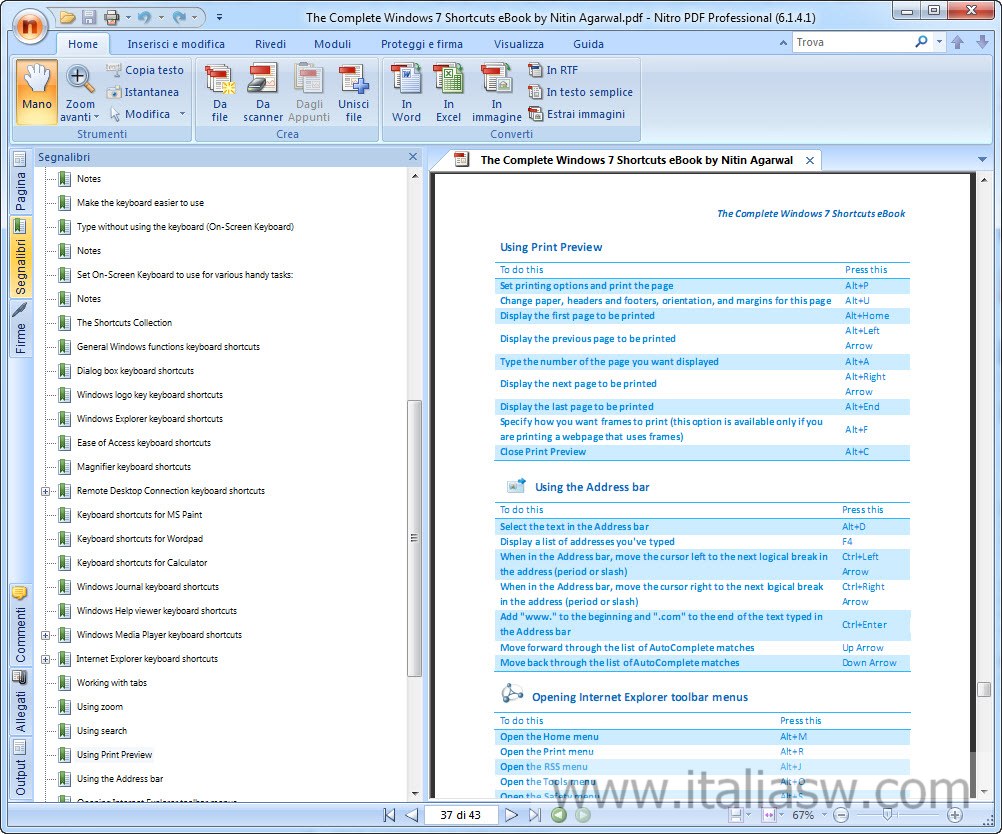
Task: Collapse the ribbon with the chevron
Action: 783,42
